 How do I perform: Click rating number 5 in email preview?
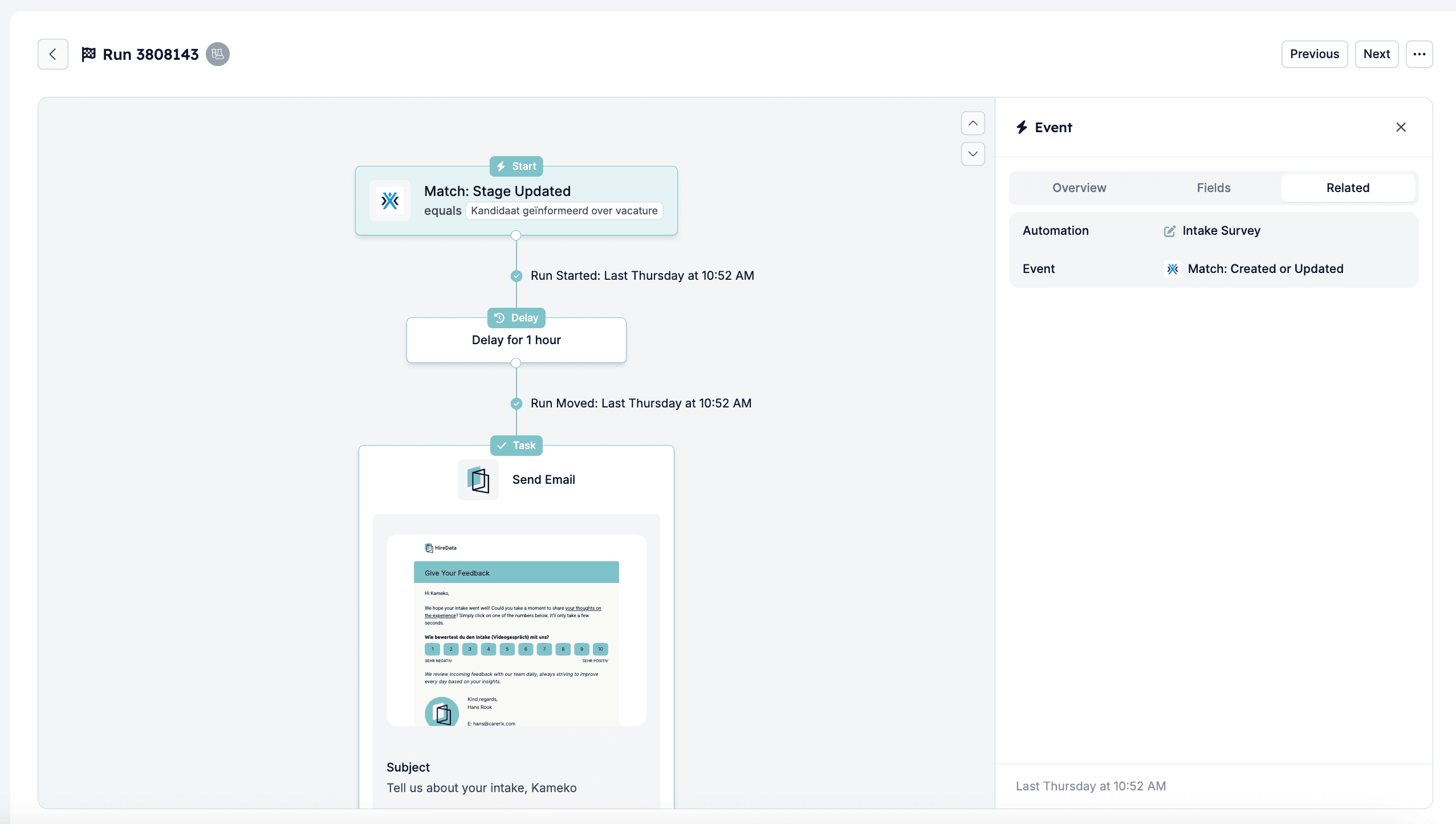(507, 649)
